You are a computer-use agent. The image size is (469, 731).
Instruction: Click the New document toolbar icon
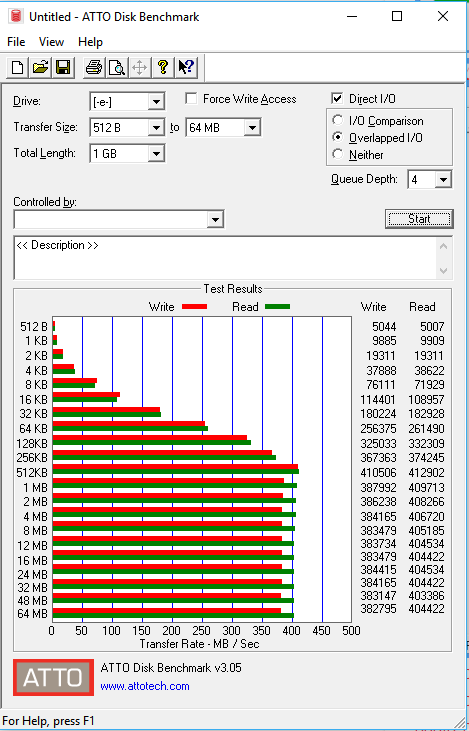pyautogui.click(x=17, y=68)
